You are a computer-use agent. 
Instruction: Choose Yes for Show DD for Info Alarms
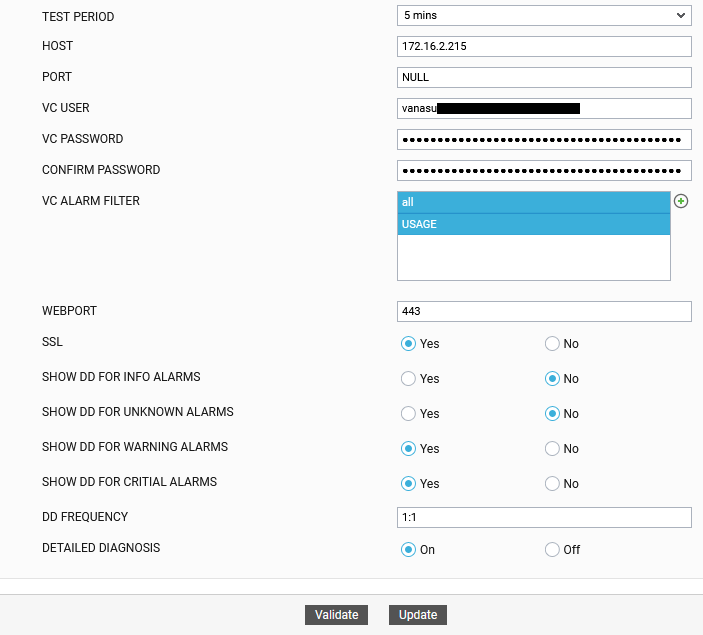(408, 379)
